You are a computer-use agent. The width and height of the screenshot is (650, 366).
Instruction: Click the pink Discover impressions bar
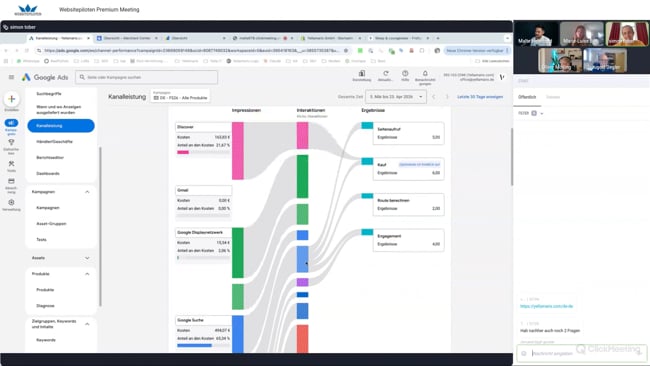[x=238, y=150]
